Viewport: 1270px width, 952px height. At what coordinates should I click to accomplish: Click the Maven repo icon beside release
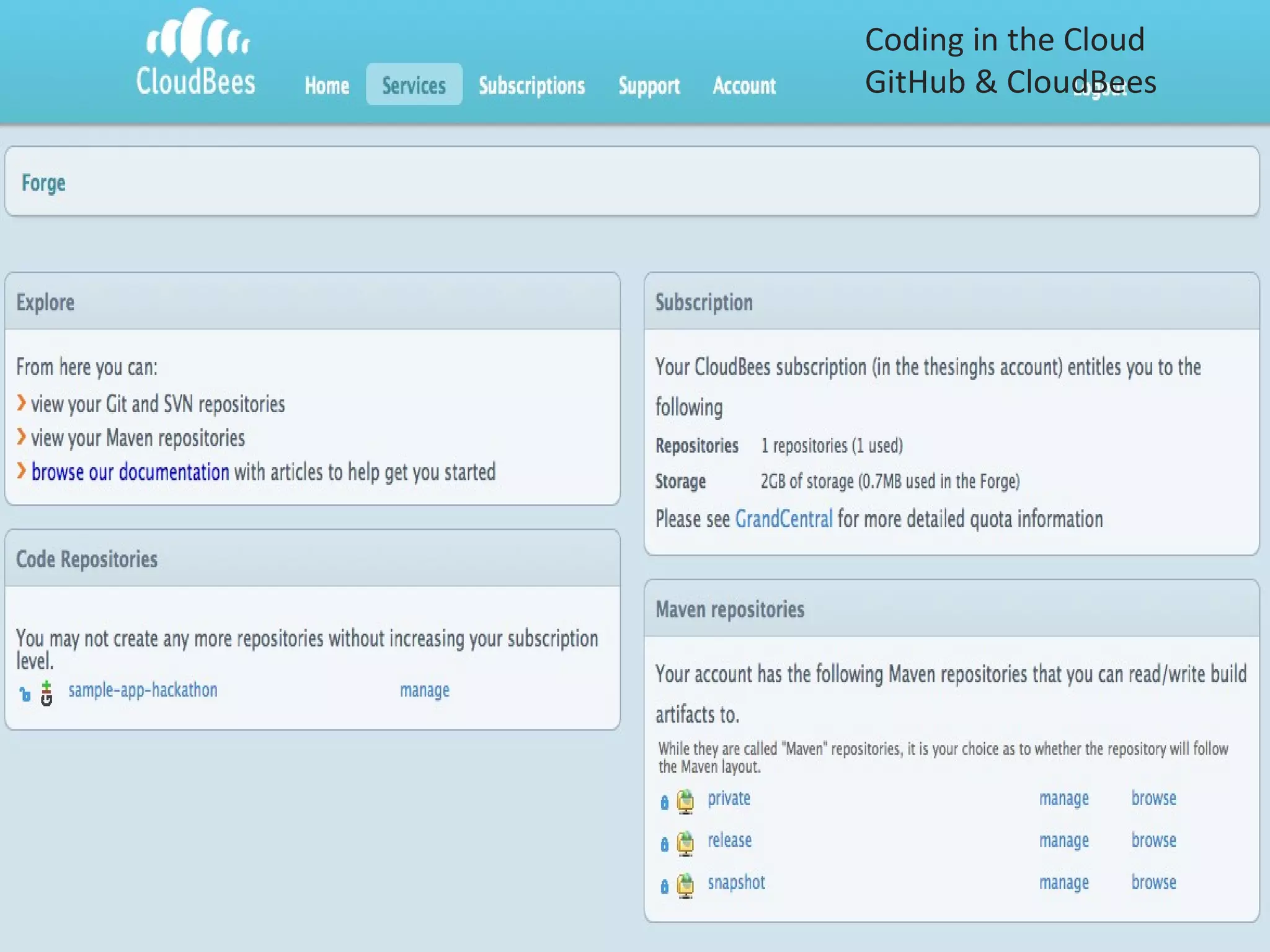pos(685,844)
